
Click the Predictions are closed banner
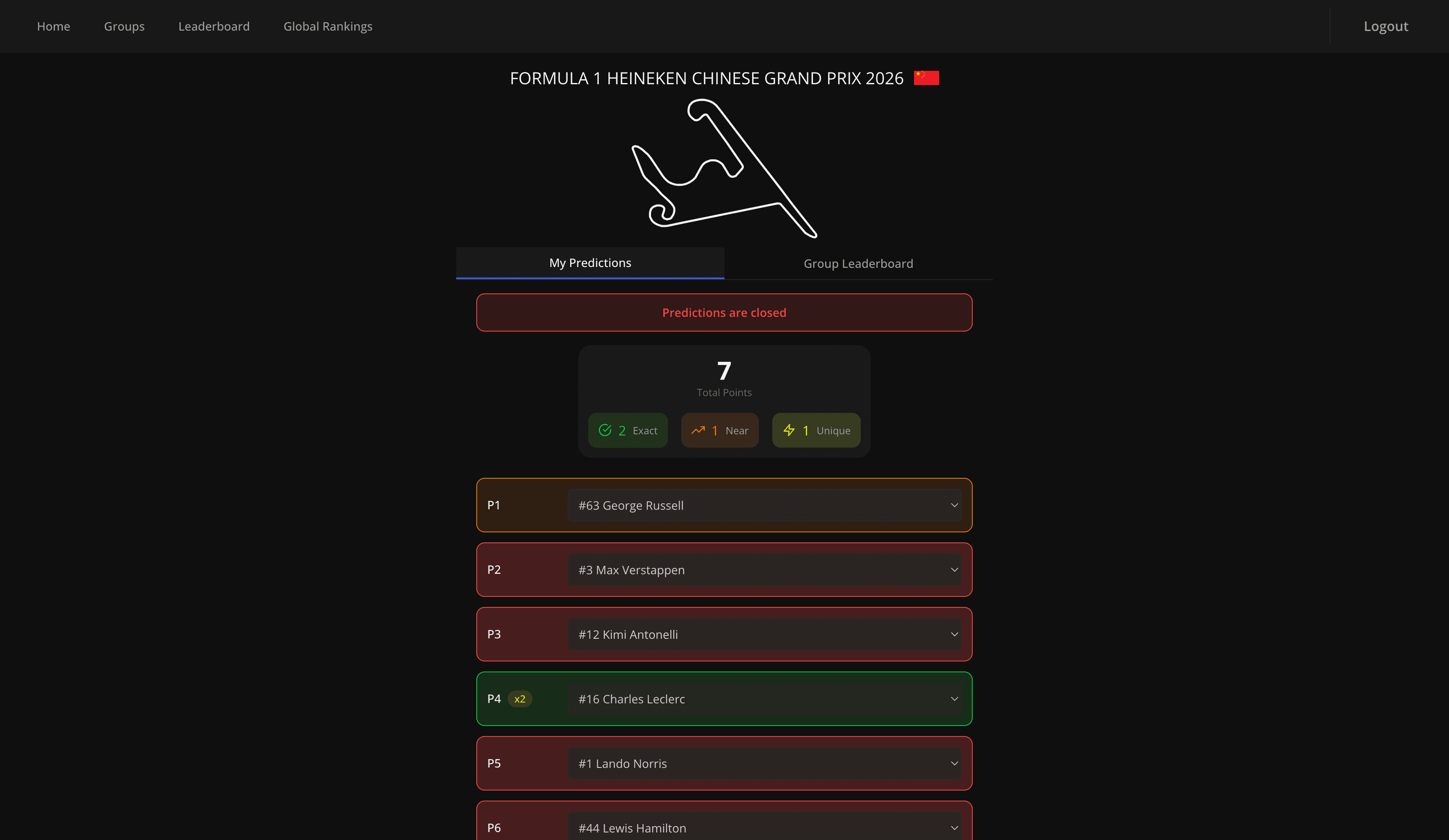tap(724, 312)
